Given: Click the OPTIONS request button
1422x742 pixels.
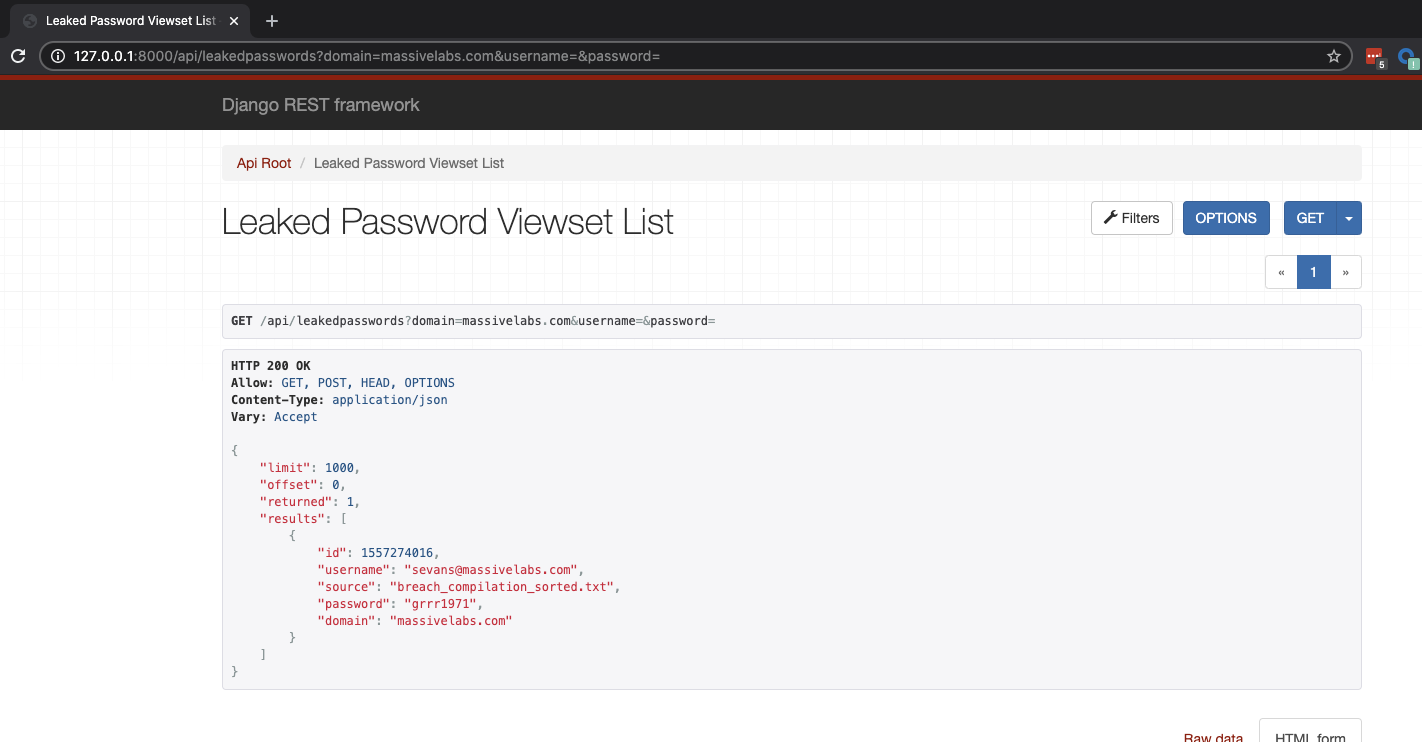Looking at the screenshot, I should tap(1226, 218).
